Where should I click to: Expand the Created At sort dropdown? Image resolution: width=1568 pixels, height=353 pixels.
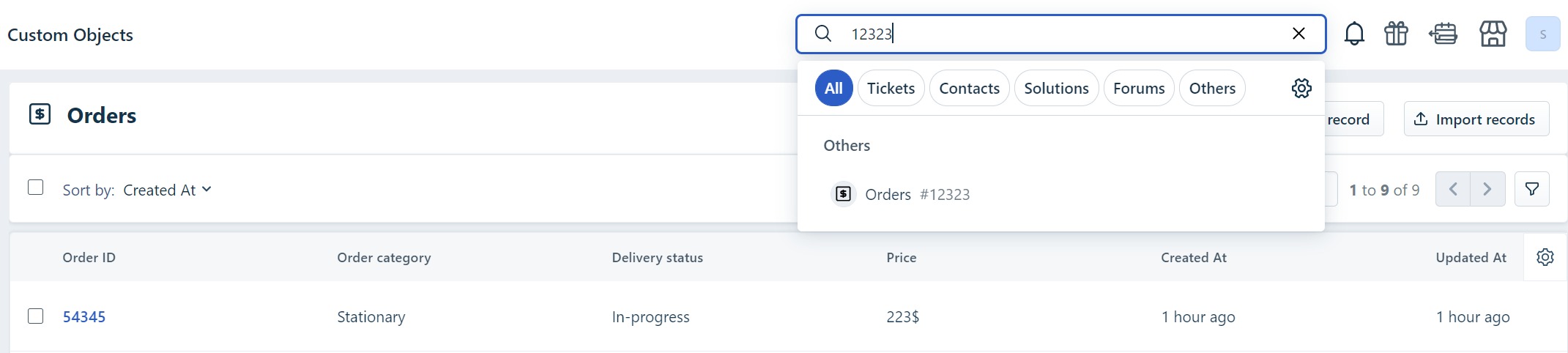[x=167, y=190]
